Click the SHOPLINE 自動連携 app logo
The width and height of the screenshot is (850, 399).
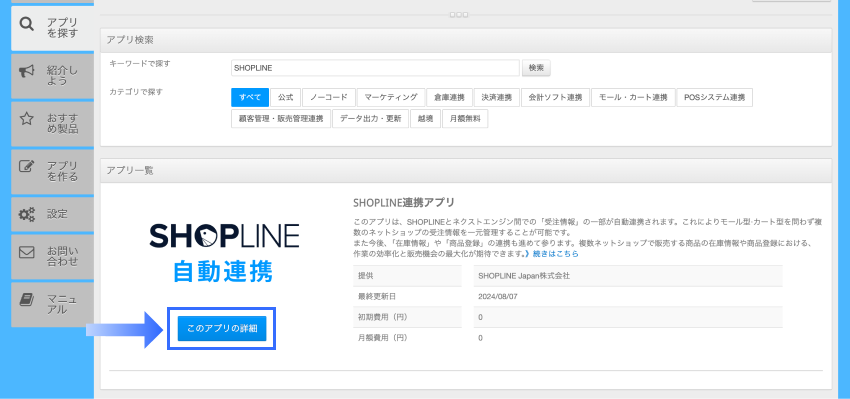(x=223, y=253)
